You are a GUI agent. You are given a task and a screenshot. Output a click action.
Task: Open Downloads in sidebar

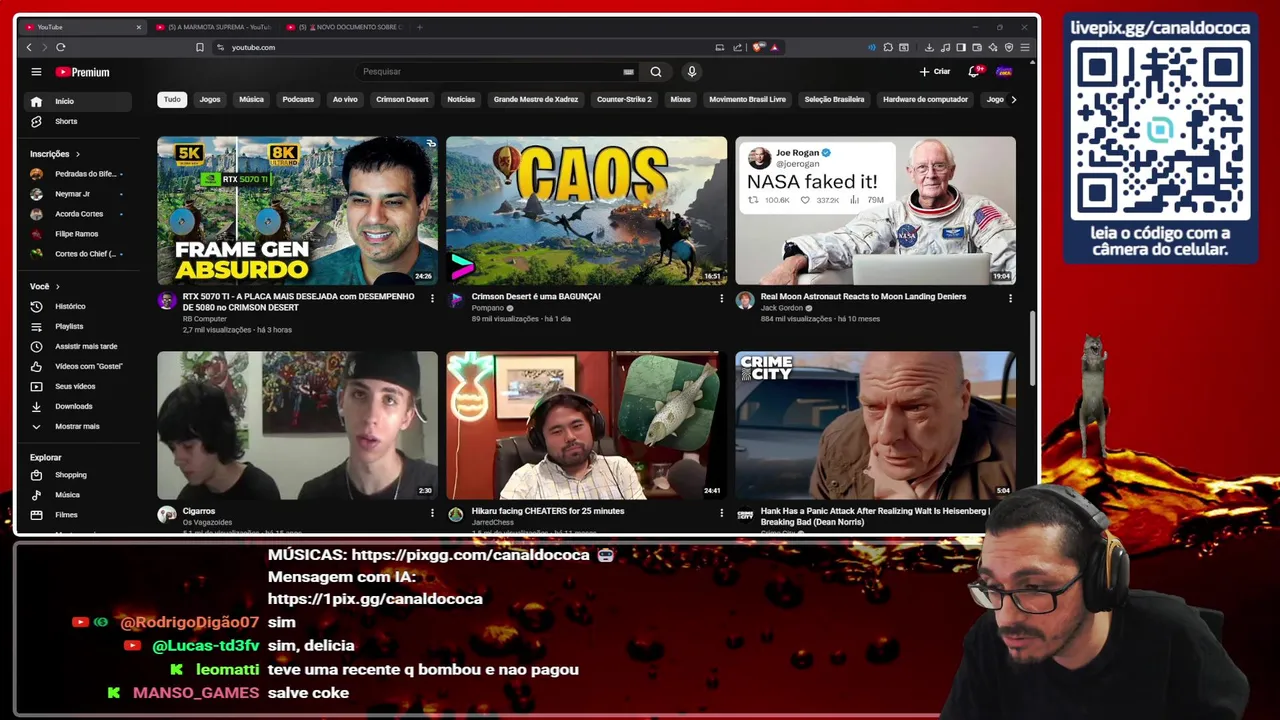[x=77, y=406]
